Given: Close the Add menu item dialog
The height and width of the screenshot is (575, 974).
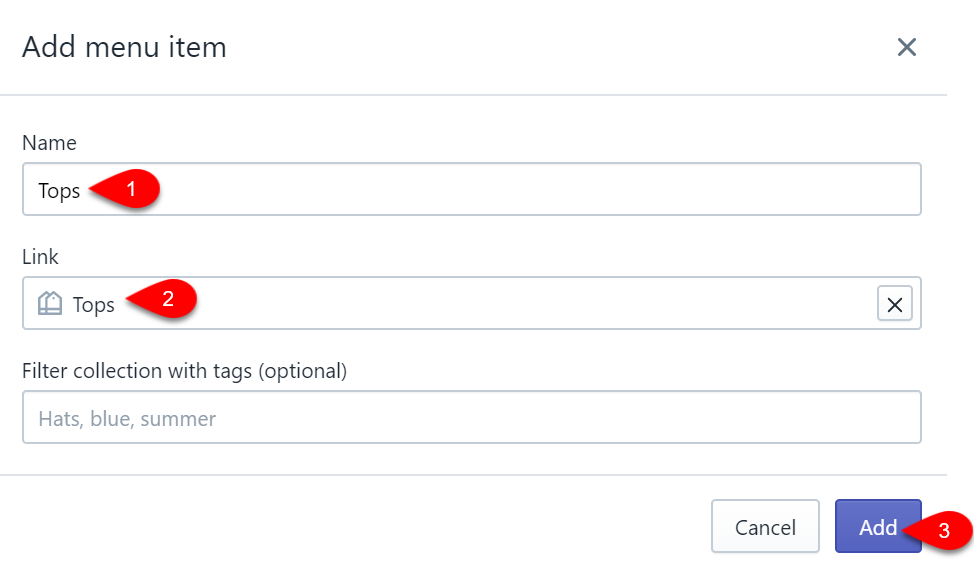Looking at the screenshot, I should pyautogui.click(x=906, y=47).
